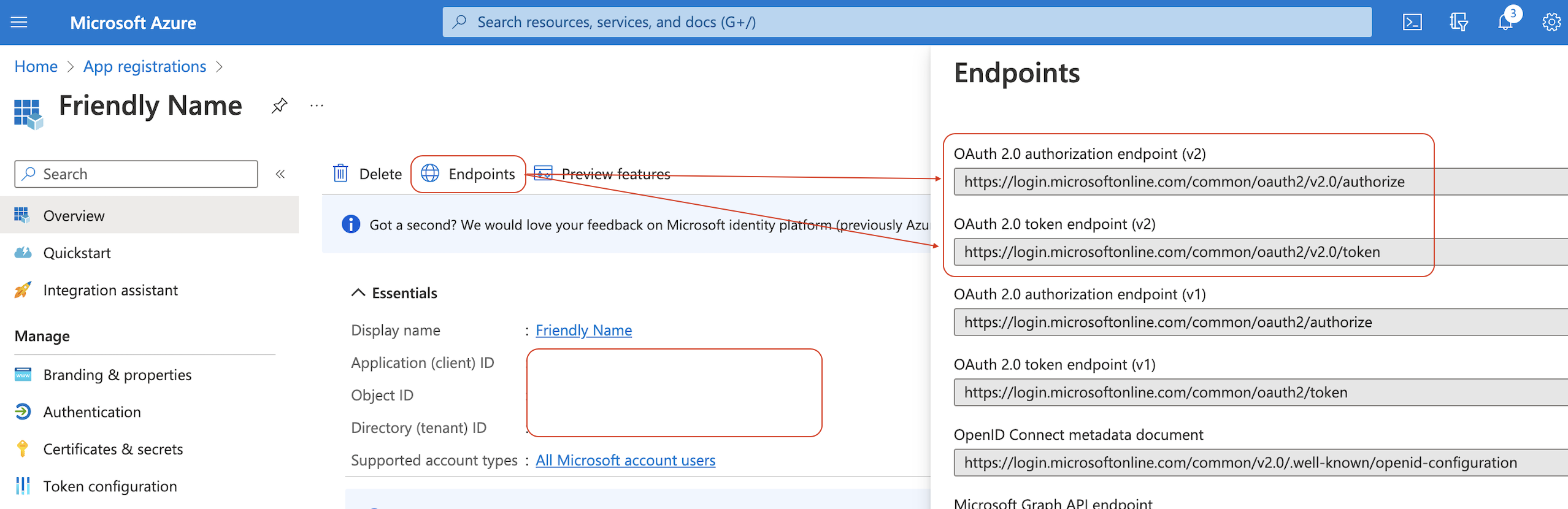Click the Microsoft Azure title
The height and width of the screenshot is (509, 1568).
133,23
